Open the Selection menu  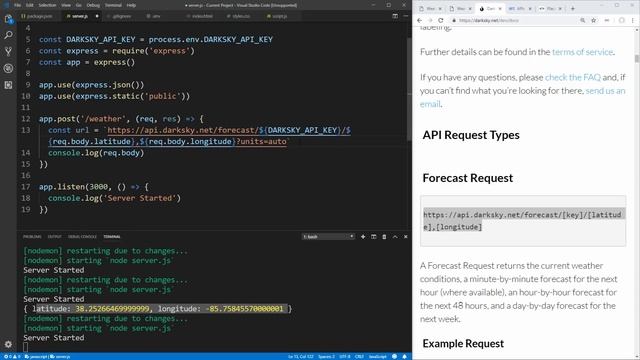click(x=47, y=5)
